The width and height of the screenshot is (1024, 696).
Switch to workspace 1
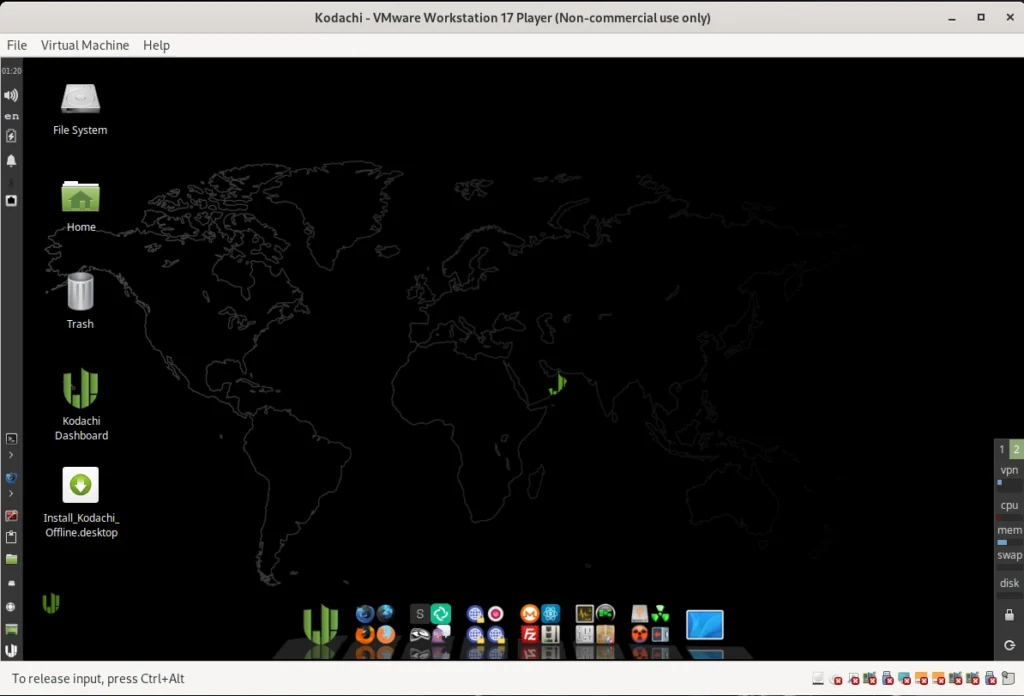click(x=1002, y=449)
